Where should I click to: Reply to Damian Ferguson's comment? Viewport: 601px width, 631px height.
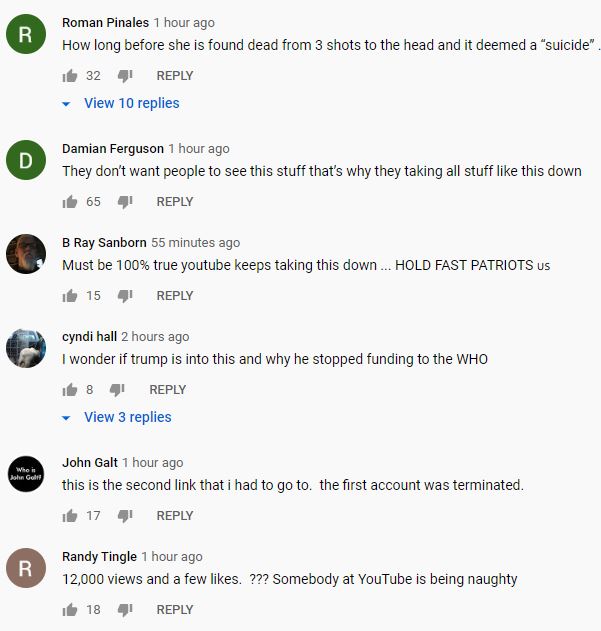[175, 202]
